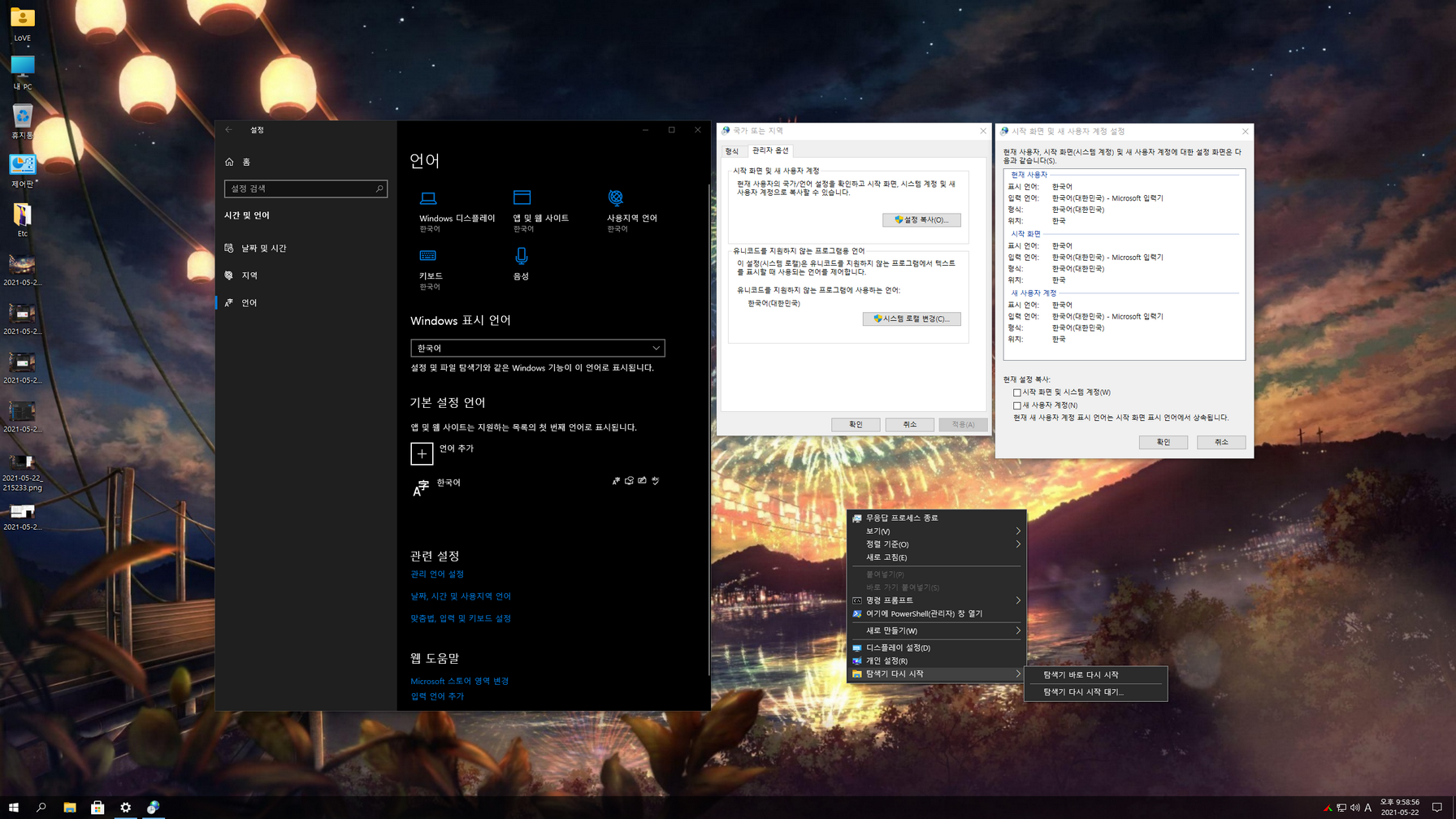Click 취소 in 국가 또는 지역 dialog

909,424
